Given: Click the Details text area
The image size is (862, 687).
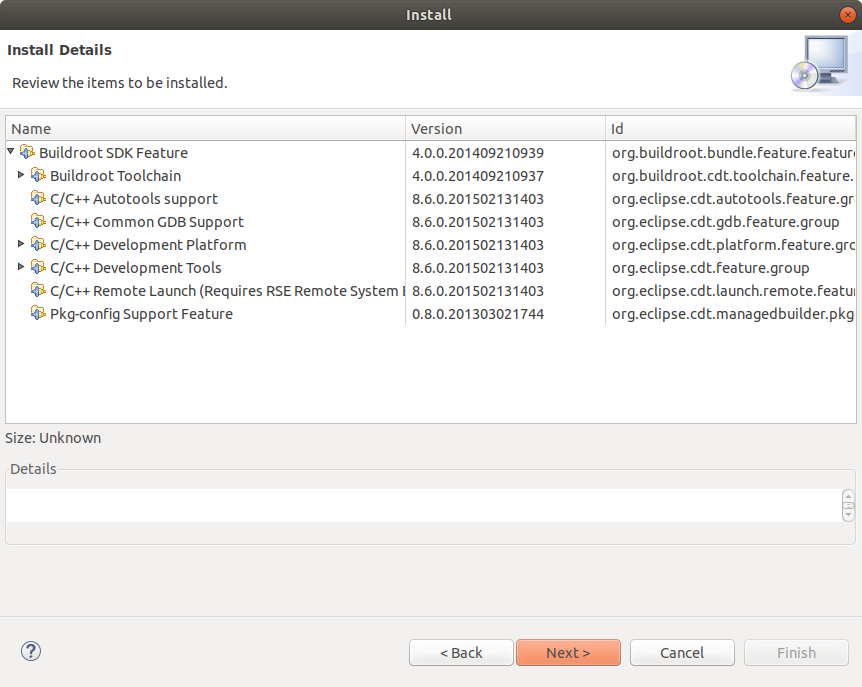Looking at the screenshot, I should (423, 505).
